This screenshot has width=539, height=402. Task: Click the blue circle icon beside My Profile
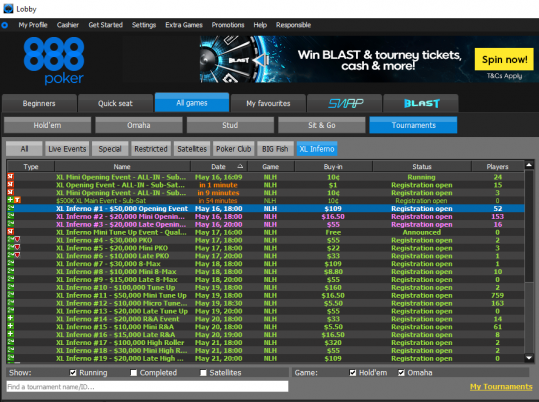(x=4, y=25)
